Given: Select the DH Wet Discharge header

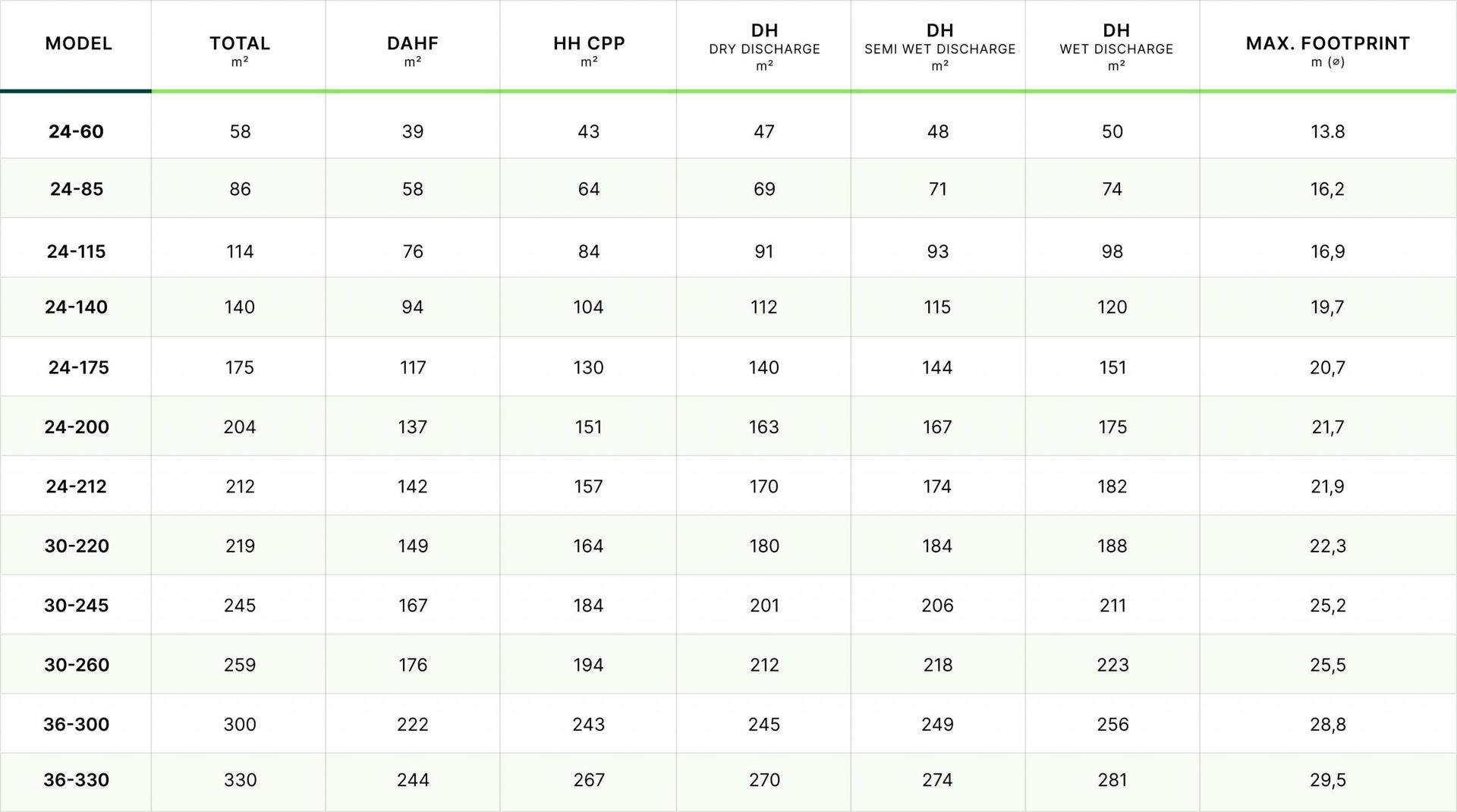Looking at the screenshot, I should point(1116,47).
